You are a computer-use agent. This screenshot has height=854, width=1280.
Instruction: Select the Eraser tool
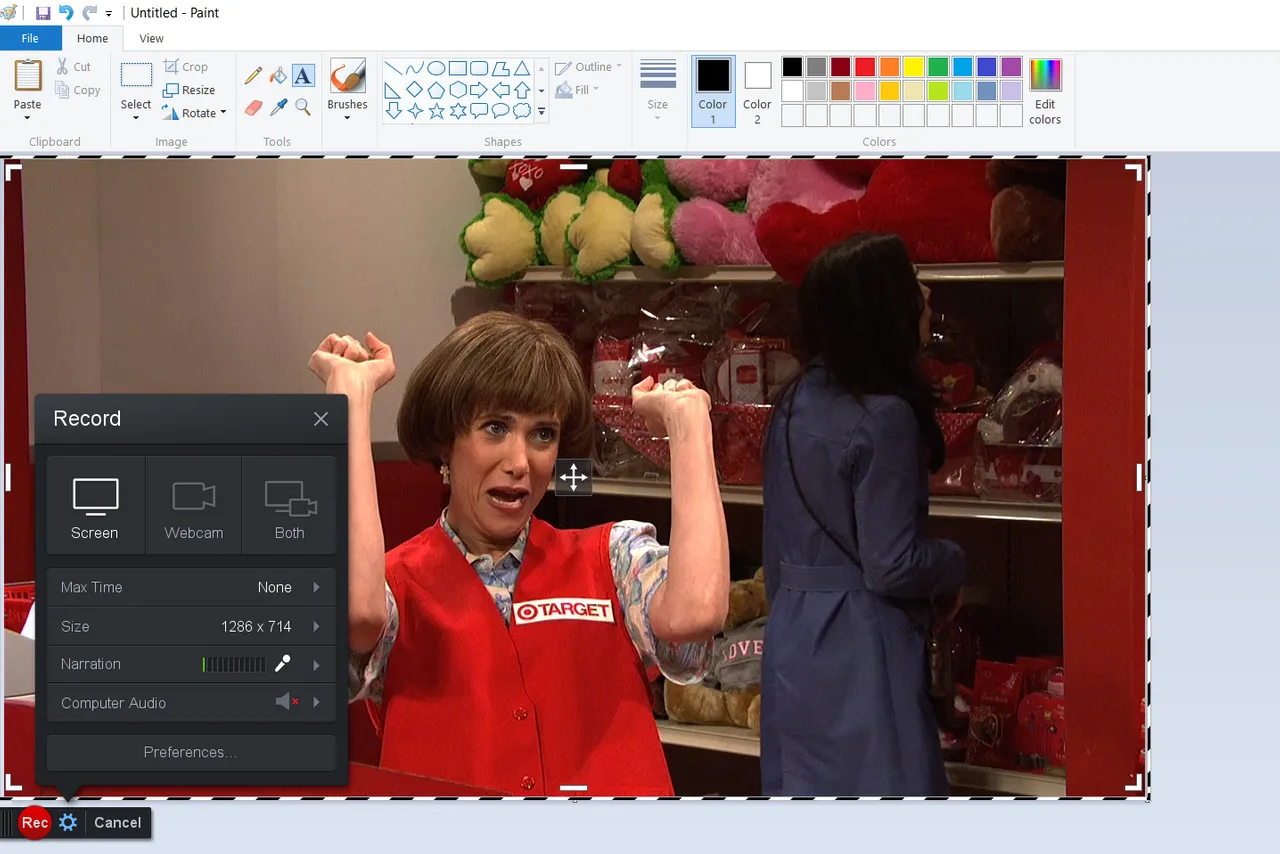click(253, 106)
